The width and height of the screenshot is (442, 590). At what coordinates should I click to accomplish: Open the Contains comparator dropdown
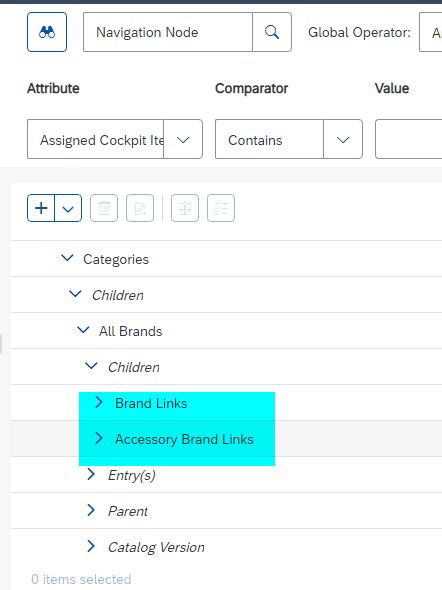pos(343,140)
